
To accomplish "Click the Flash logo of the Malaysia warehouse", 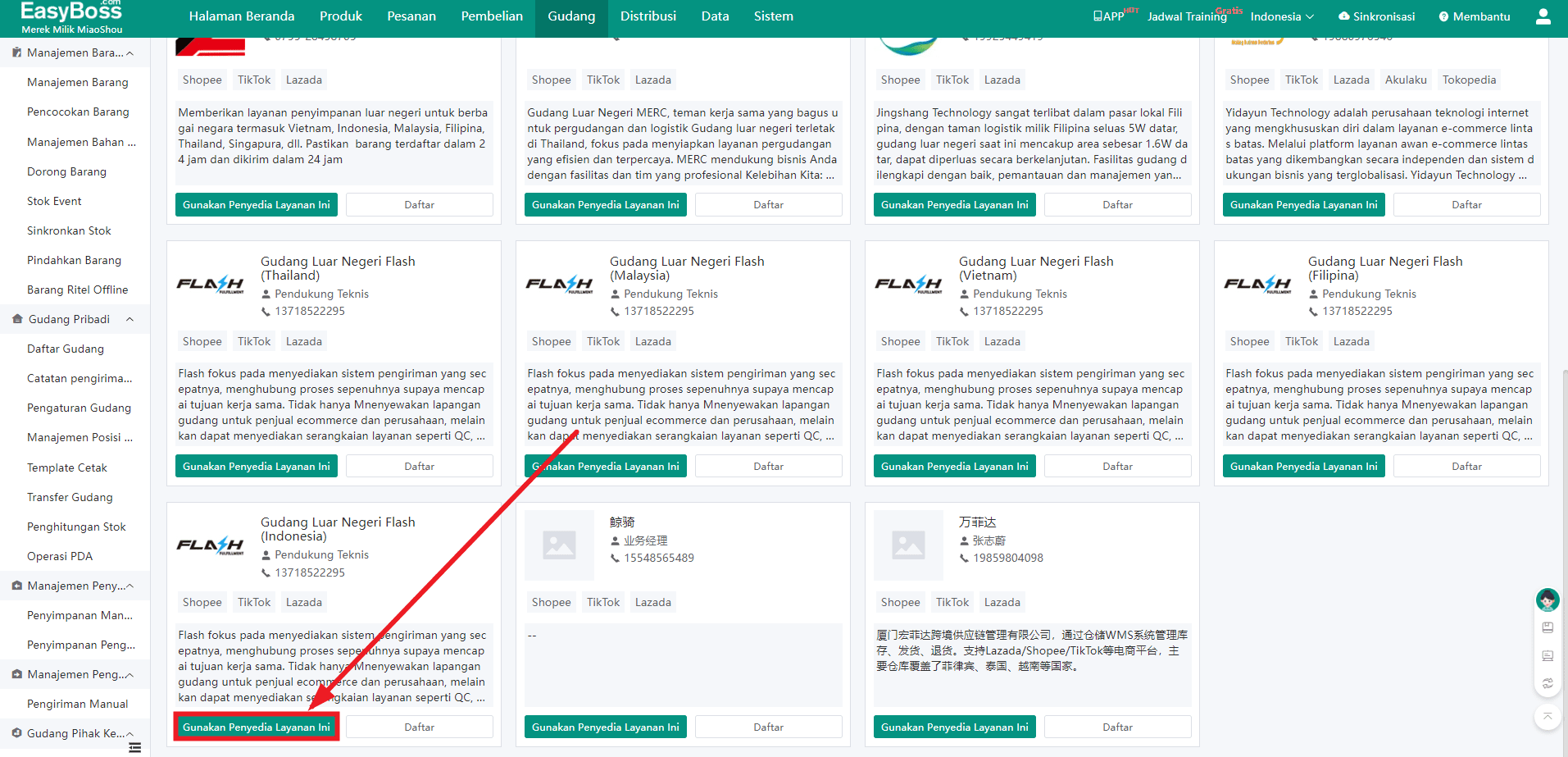I will (560, 285).
